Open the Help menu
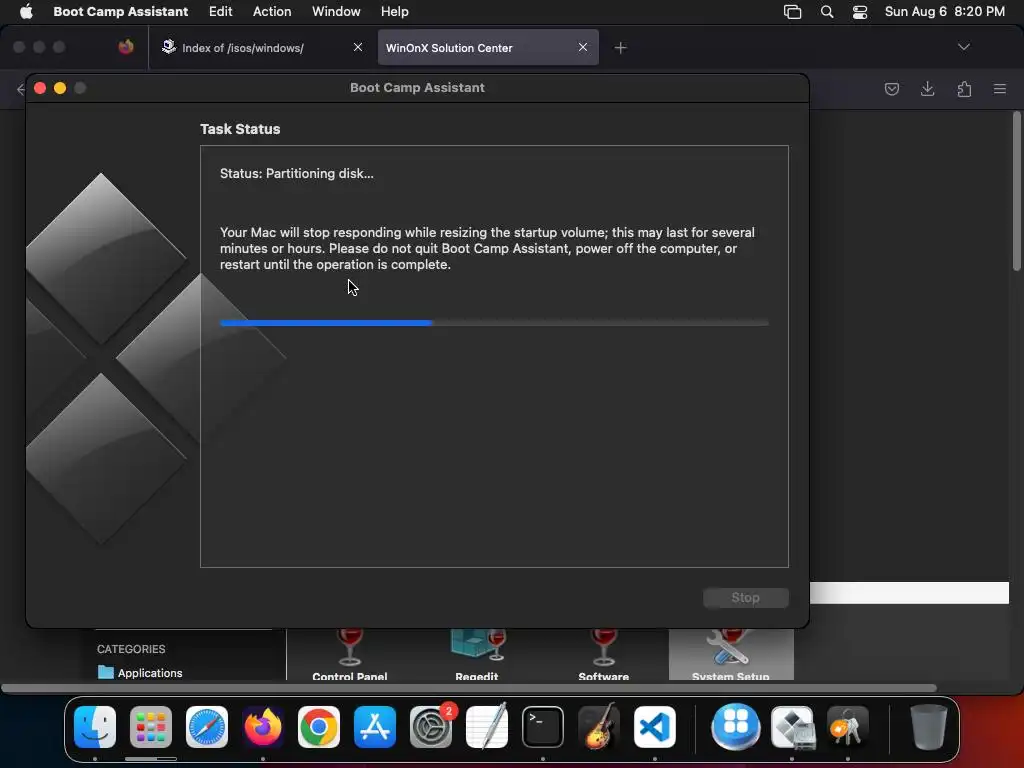This screenshot has width=1024, height=768. tap(394, 12)
